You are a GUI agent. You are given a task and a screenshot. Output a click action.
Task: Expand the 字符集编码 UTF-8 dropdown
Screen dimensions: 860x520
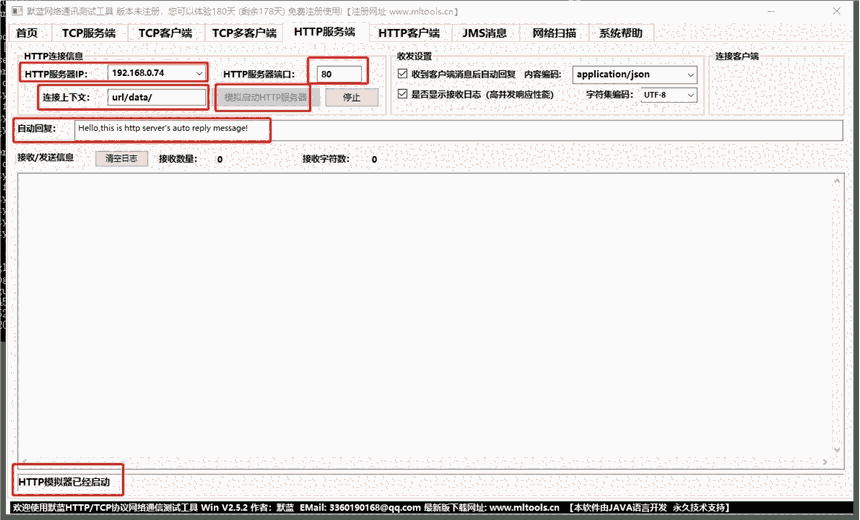coord(690,95)
